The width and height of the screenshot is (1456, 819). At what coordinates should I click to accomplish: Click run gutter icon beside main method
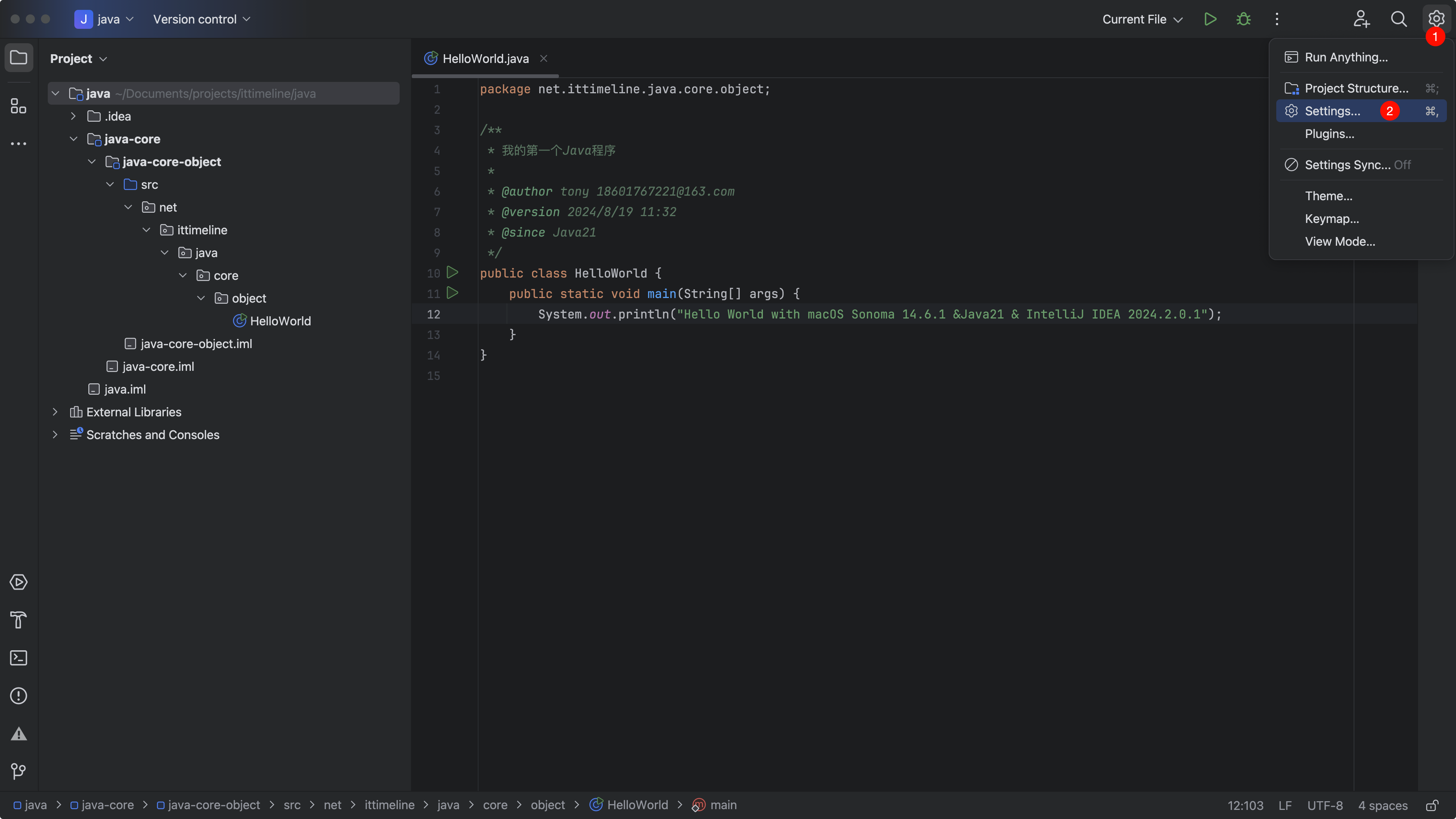coord(452,293)
